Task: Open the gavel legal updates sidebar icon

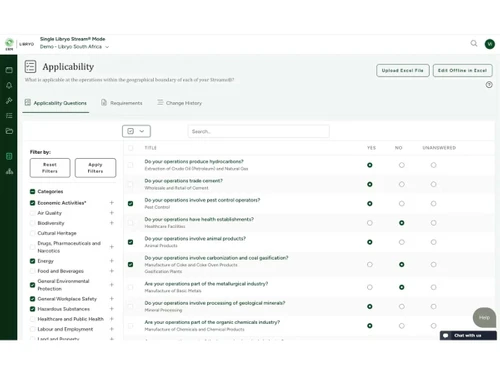Action: [9, 100]
